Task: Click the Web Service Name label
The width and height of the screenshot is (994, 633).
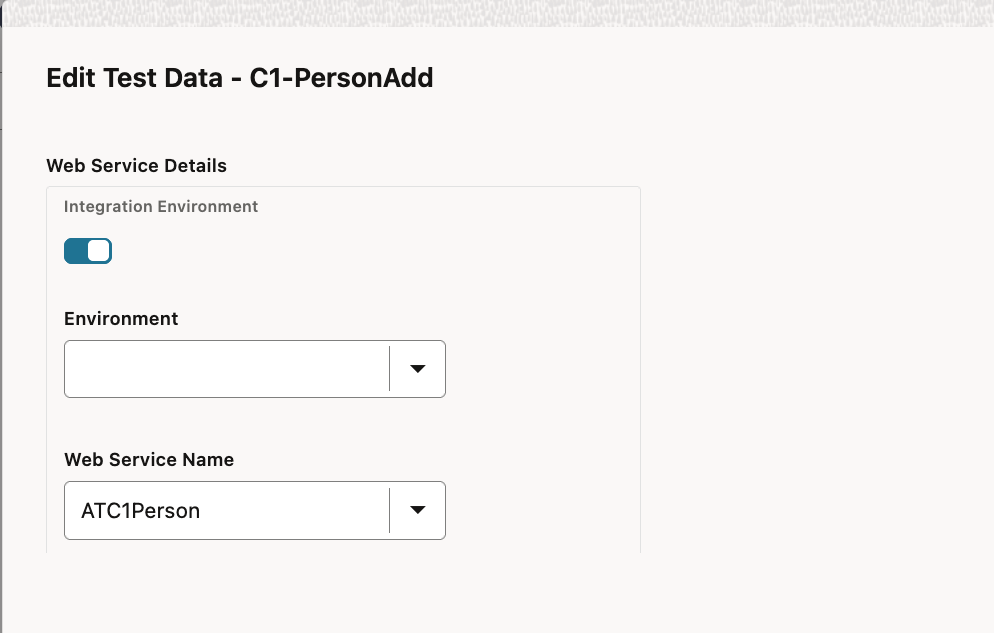Action: tap(148, 459)
